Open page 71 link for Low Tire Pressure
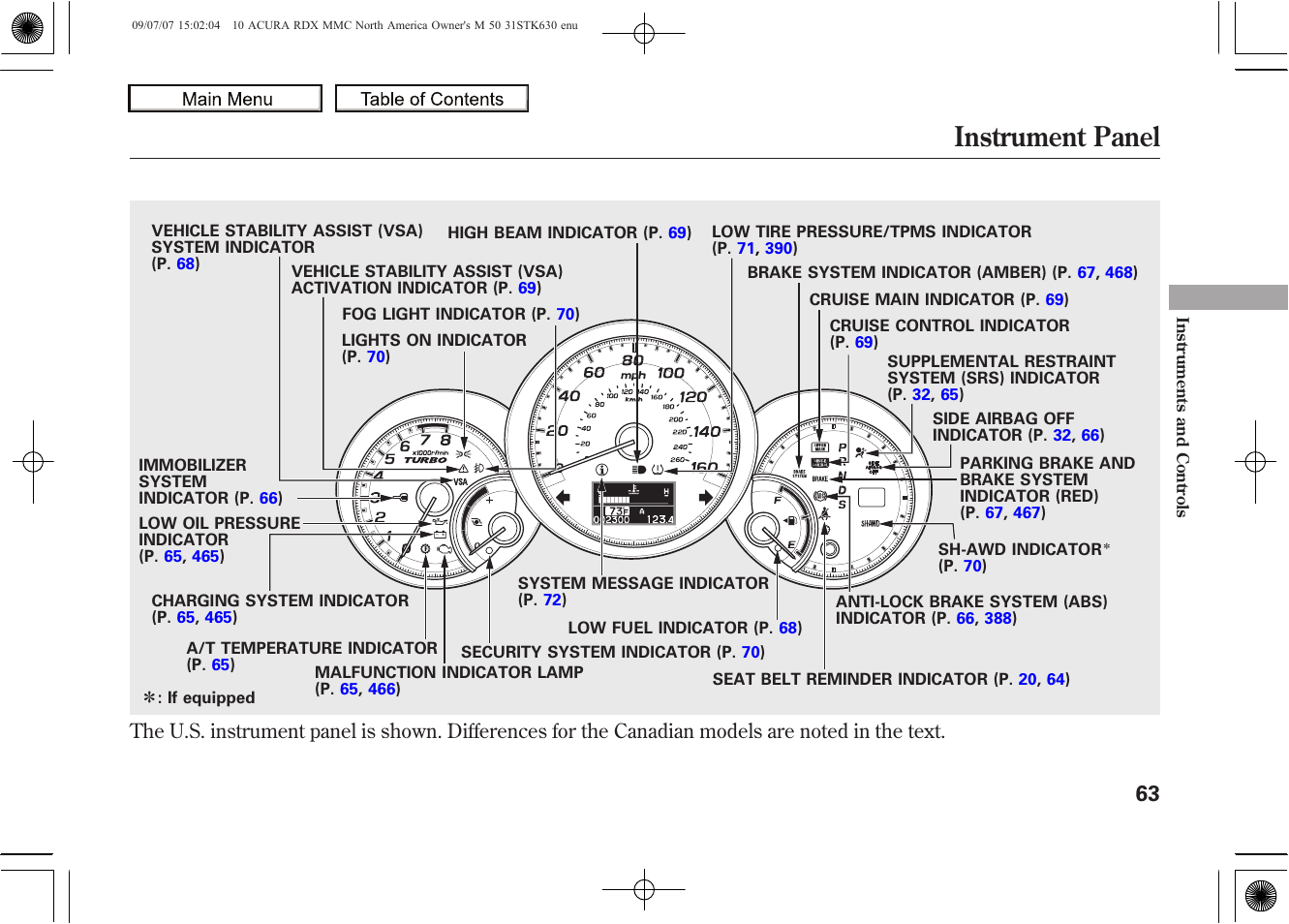The height and width of the screenshot is (924, 1289). click(x=745, y=248)
